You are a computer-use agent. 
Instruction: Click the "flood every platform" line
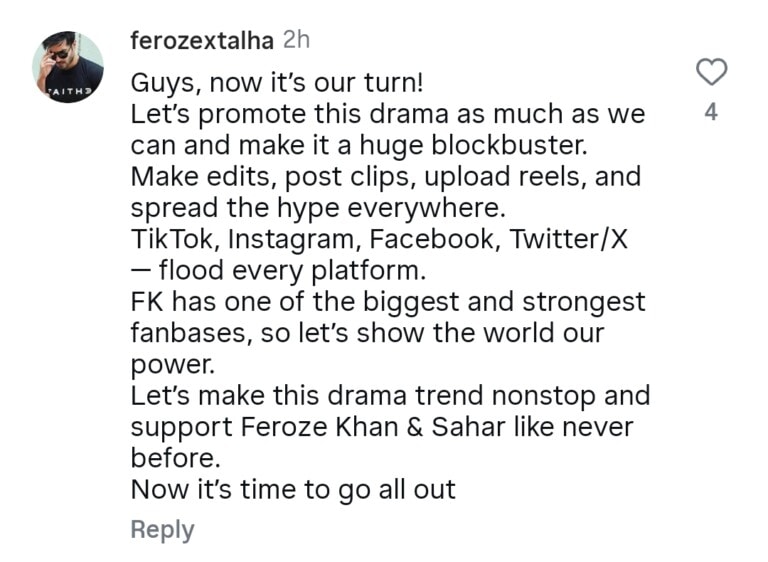(277, 271)
